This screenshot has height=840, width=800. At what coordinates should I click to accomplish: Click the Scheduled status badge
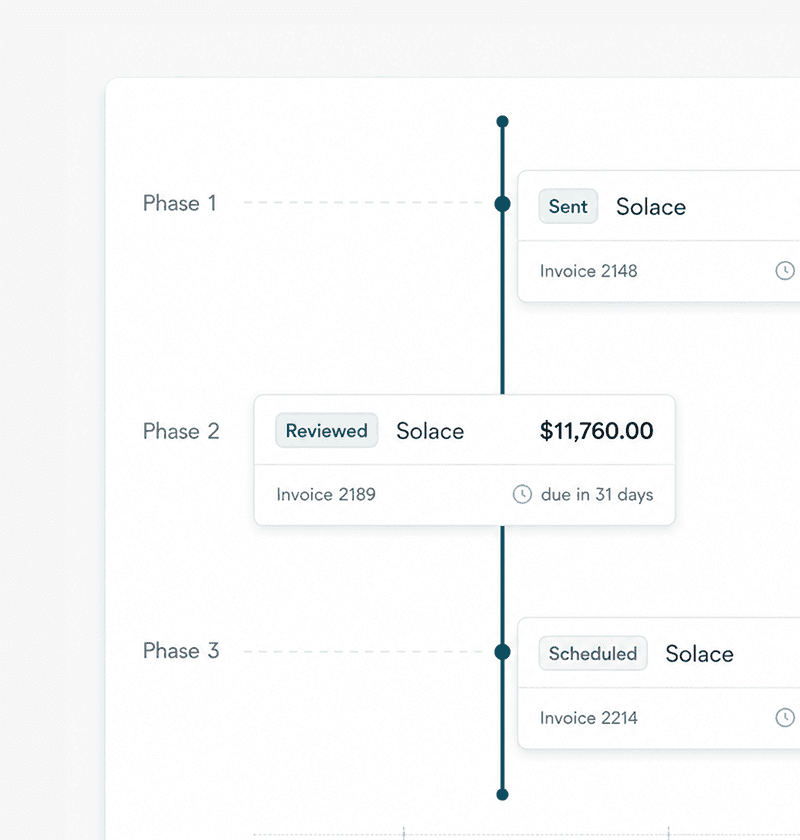pos(593,653)
